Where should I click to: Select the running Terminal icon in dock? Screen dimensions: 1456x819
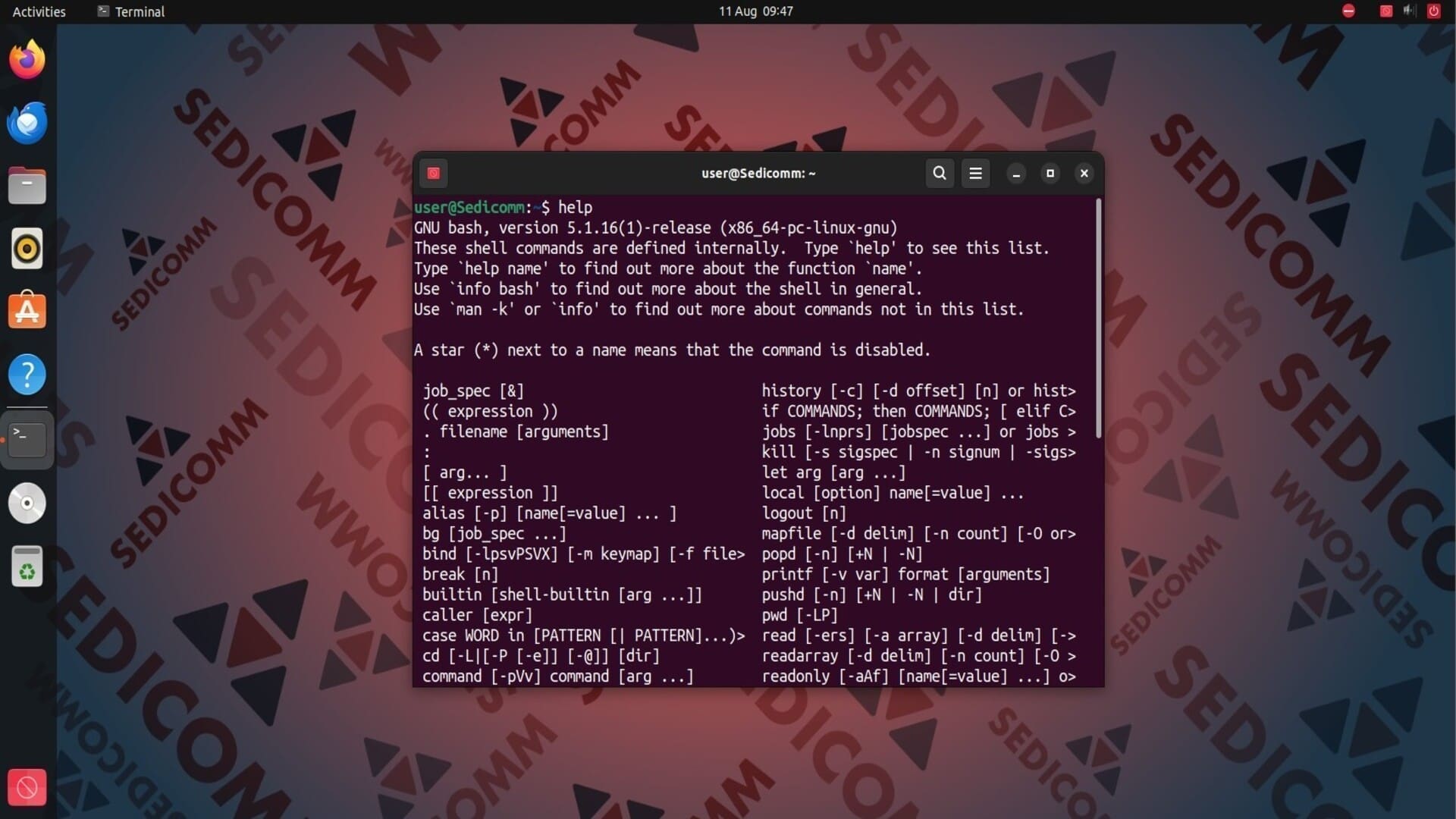click(27, 439)
